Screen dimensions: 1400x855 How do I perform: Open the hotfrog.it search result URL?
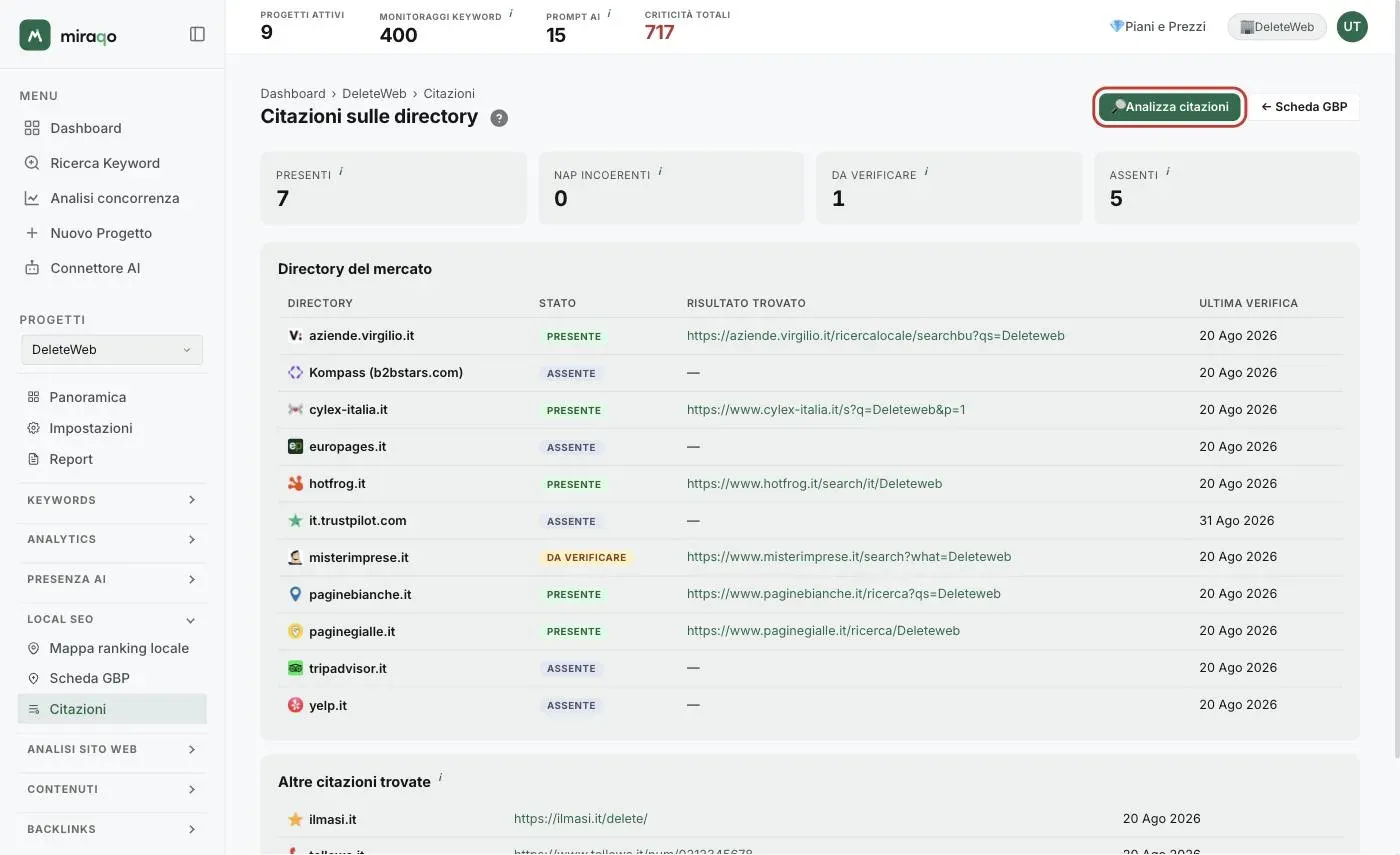click(814, 484)
